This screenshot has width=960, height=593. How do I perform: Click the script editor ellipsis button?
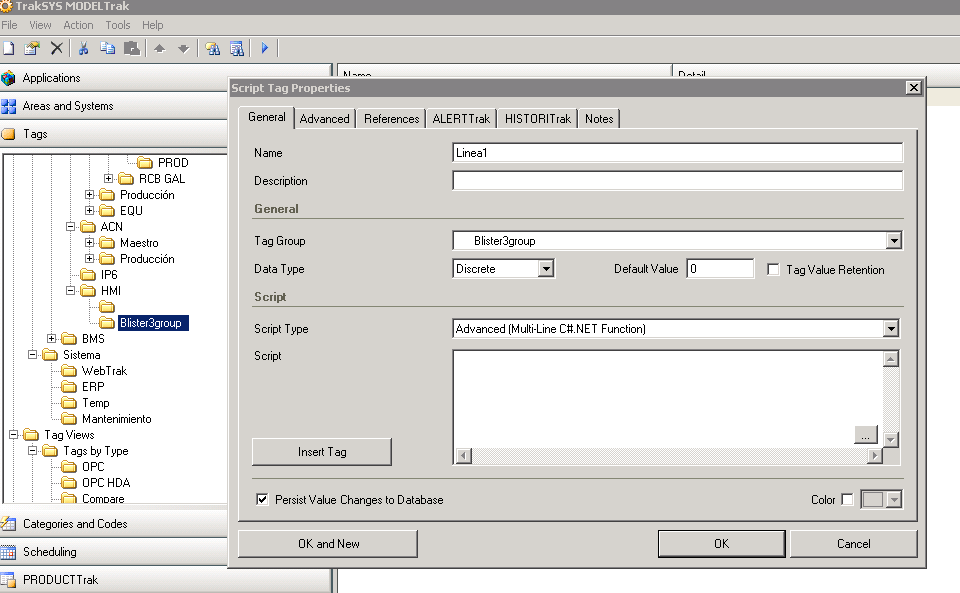(865, 435)
